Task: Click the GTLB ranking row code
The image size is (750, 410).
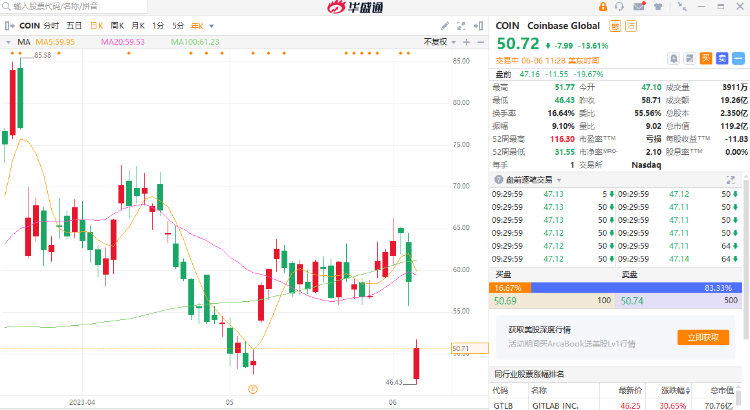Action: click(503, 406)
